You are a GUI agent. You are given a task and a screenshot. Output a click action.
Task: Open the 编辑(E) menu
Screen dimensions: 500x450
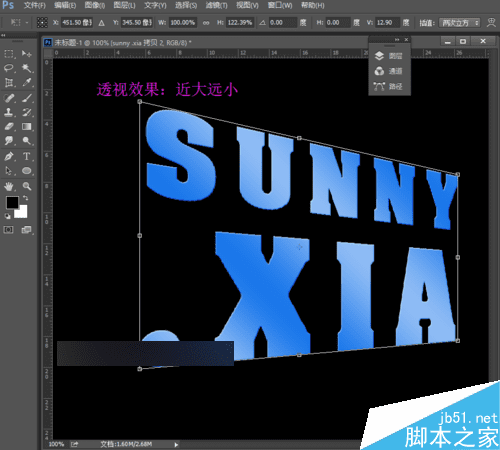point(65,5)
